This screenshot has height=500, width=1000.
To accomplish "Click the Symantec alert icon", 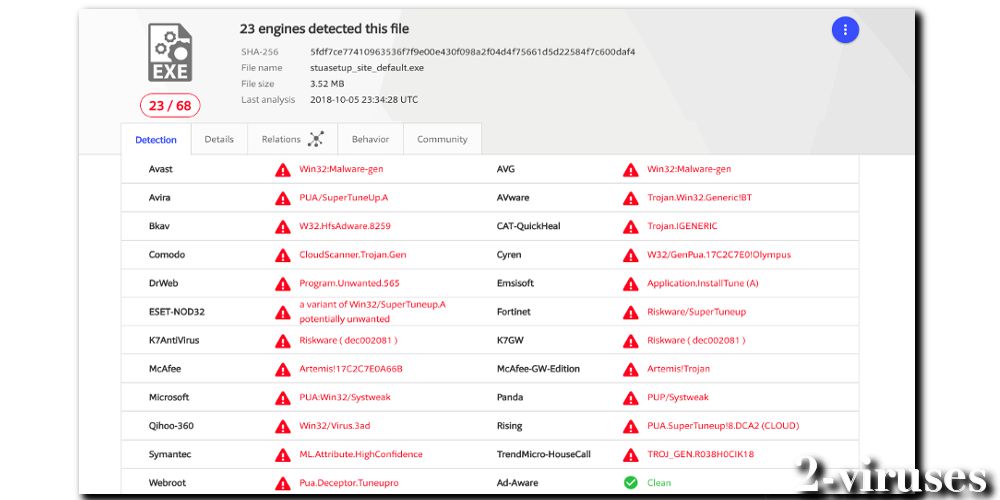I will (x=283, y=455).
